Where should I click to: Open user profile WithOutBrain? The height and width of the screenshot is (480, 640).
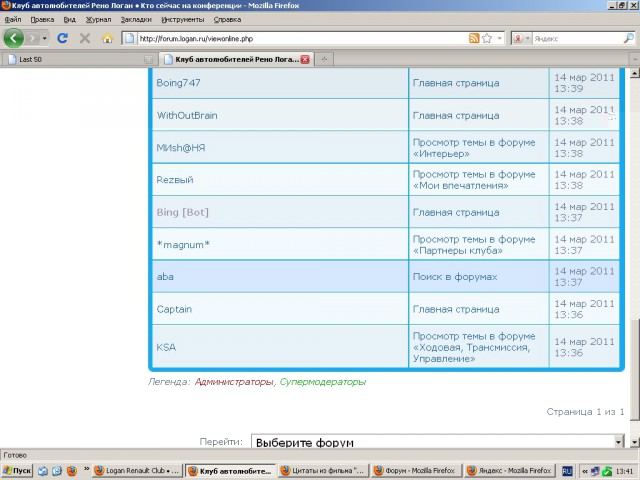click(x=187, y=116)
